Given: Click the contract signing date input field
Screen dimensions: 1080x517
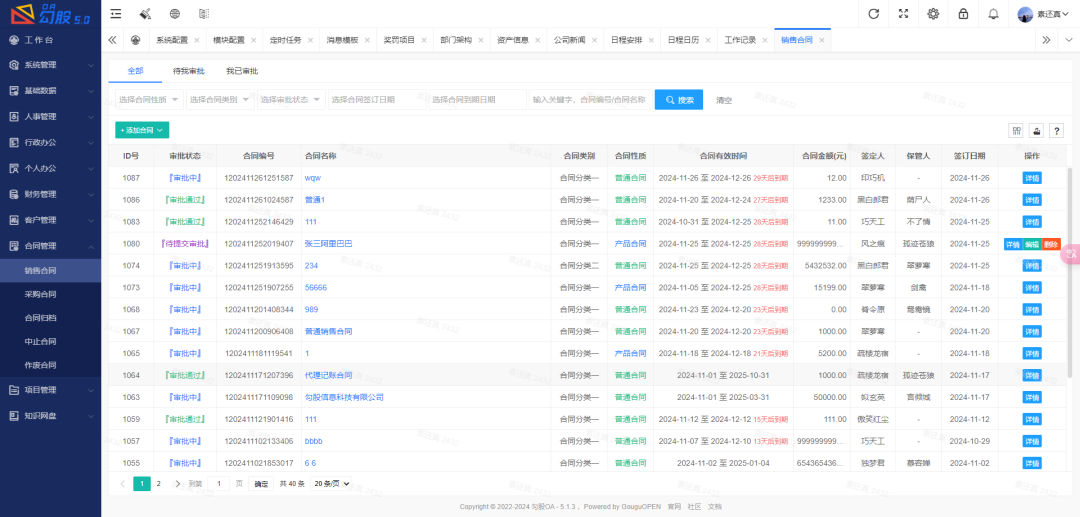Looking at the screenshot, I should (377, 100).
